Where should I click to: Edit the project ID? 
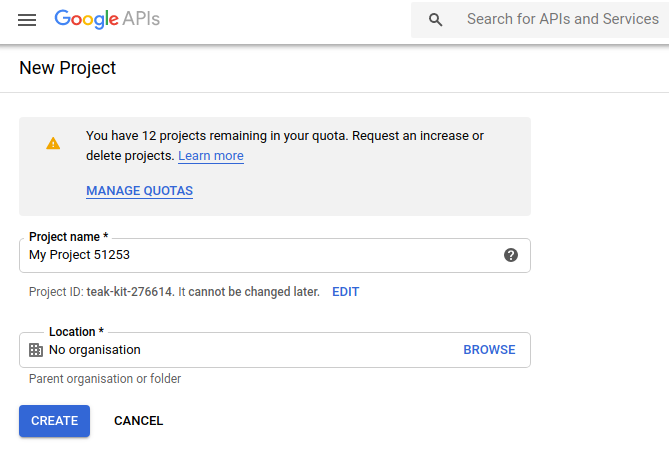[345, 292]
